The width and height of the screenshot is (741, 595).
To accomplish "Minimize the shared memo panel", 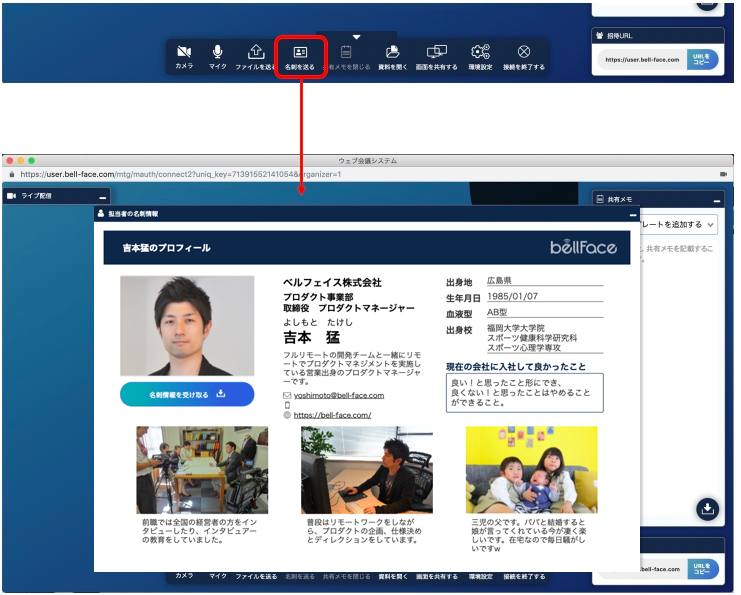I will click(717, 201).
